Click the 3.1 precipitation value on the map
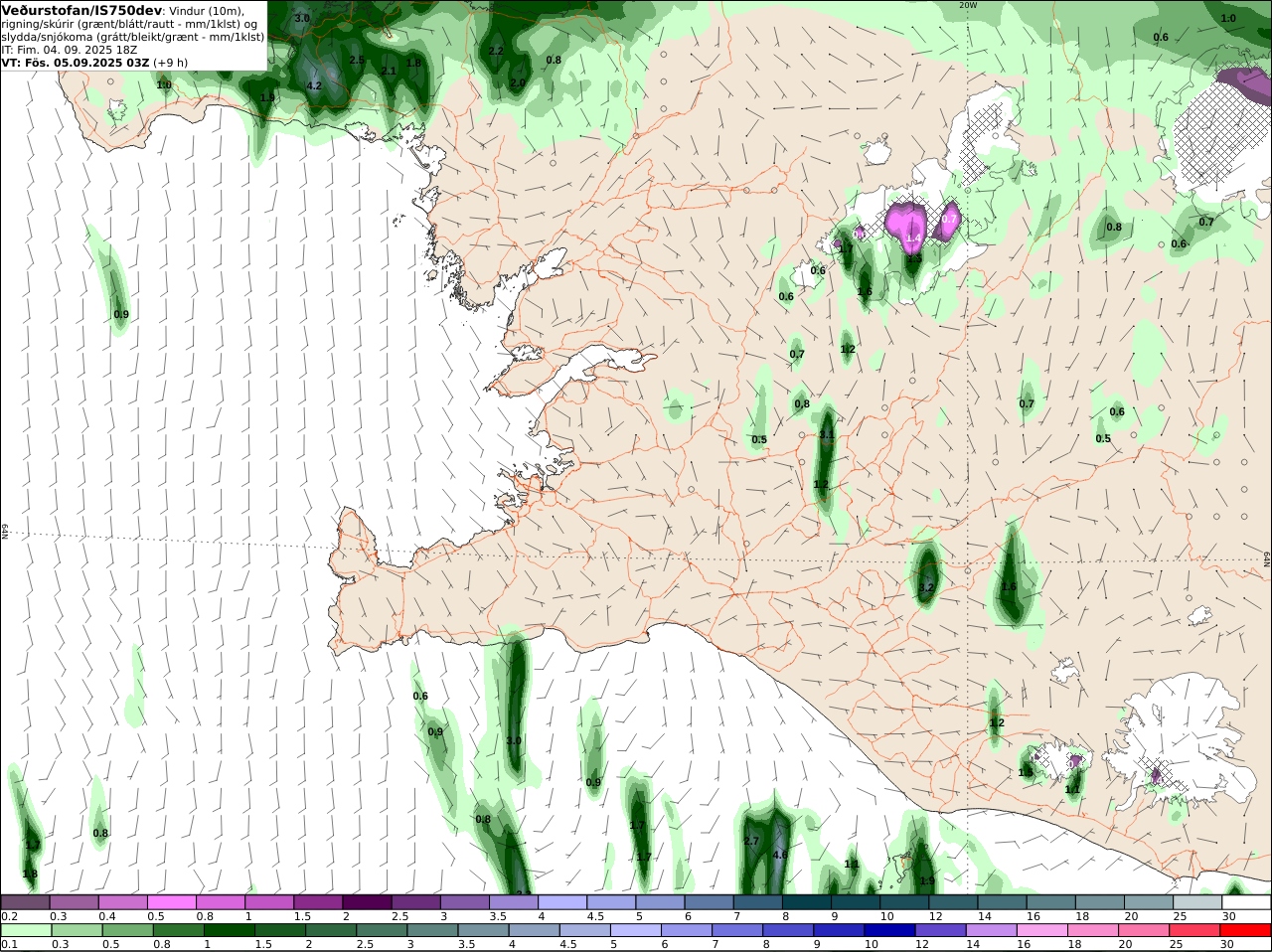1272x952 pixels. (x=827, y=435)
